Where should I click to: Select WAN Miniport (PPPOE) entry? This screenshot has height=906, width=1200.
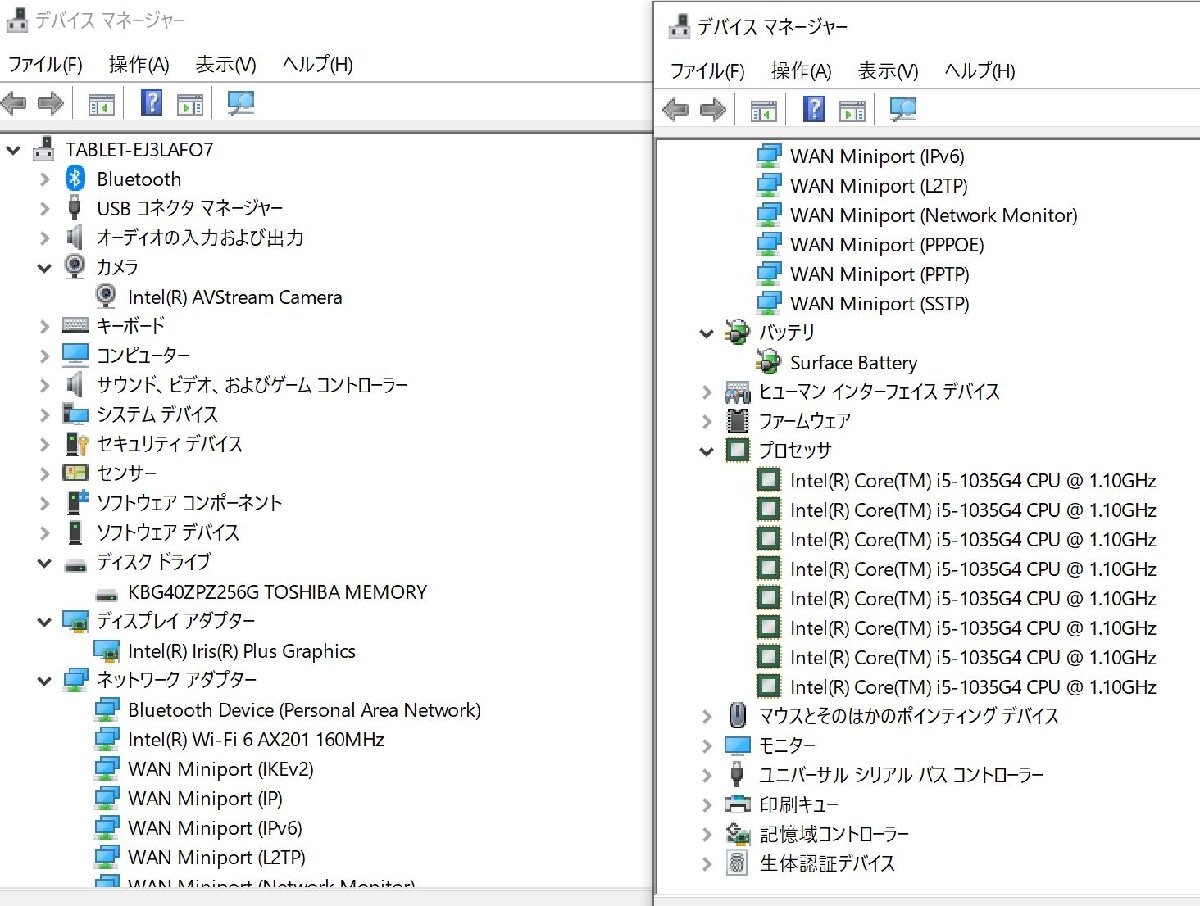887,245
